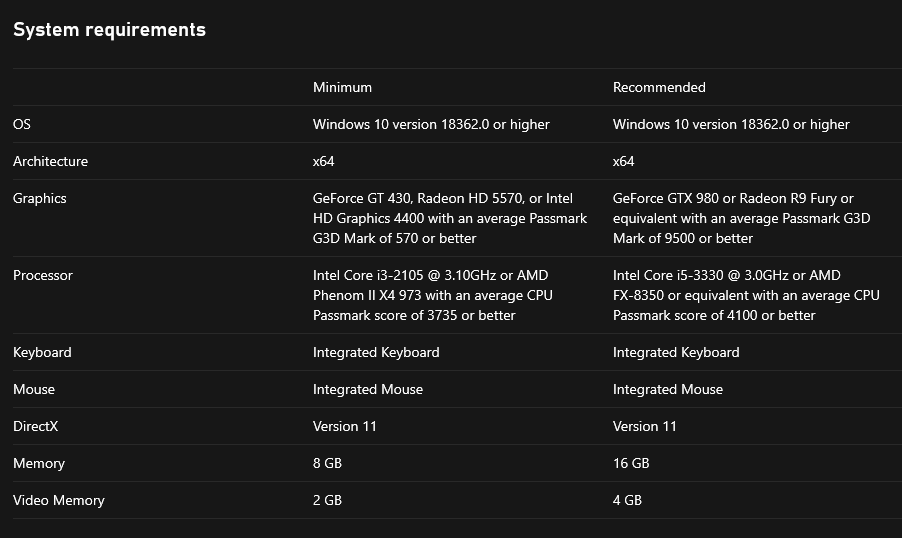Click the System requirements heading
902x538 pixels.
click(x=109, y=30)
